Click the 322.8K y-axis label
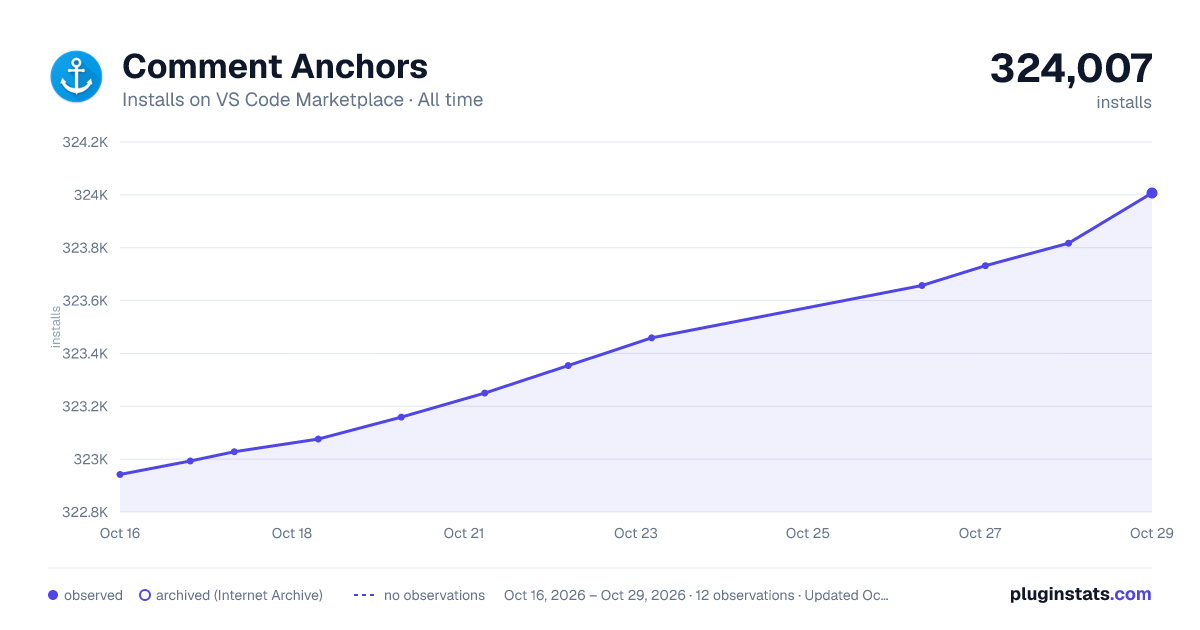Image resolution: width=1200 pixels, height=630 pixels. [85, 513]
